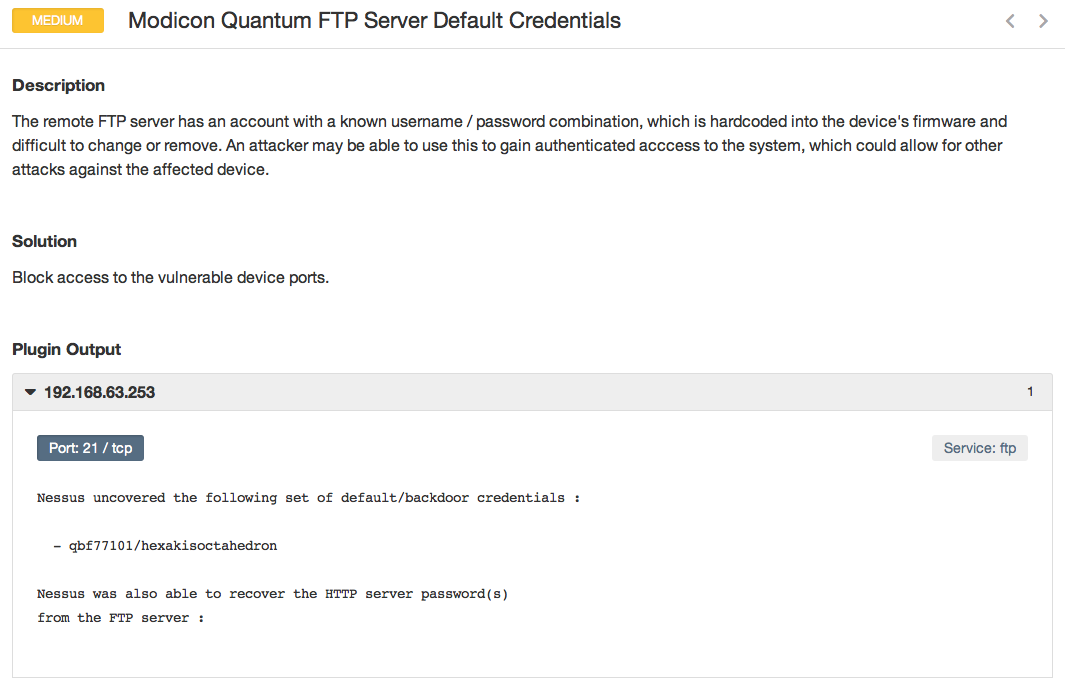Select the 192.168.63.253 host header row
Screen dimensions: 1065x686
[532, 392]
